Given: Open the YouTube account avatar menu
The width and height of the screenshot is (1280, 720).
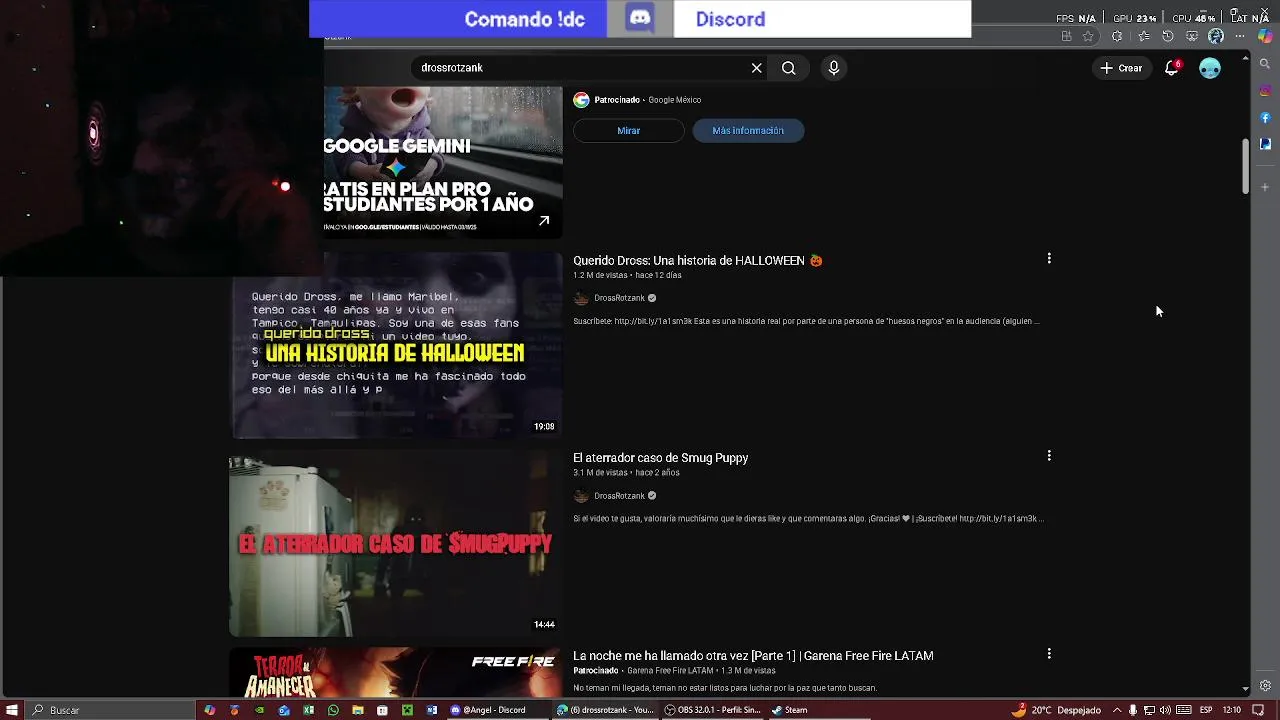Looking at the screenshot, I should tap(1210, 68).
